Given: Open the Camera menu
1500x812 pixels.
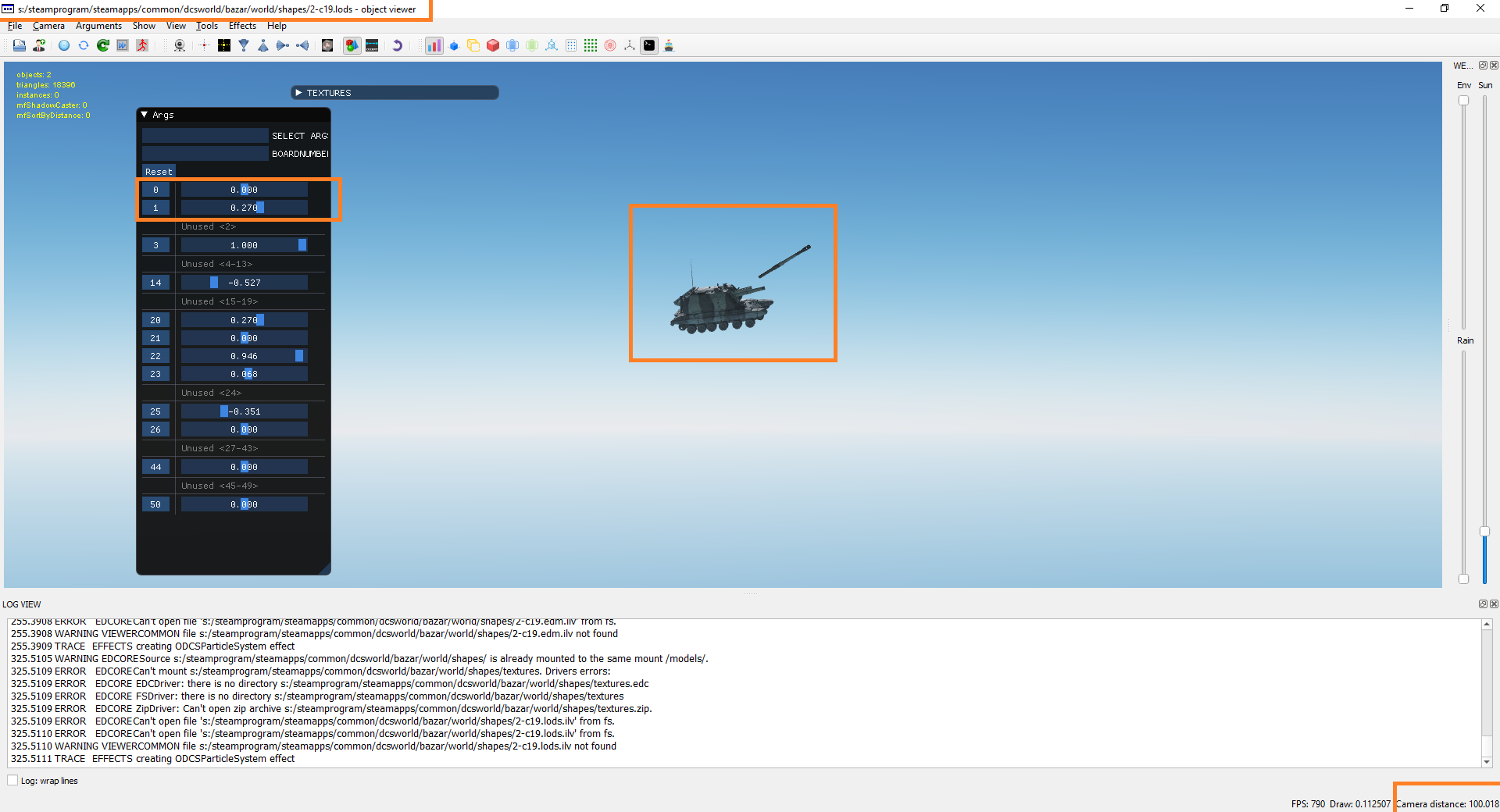Looking at the screenshot, I should [48, 26].
